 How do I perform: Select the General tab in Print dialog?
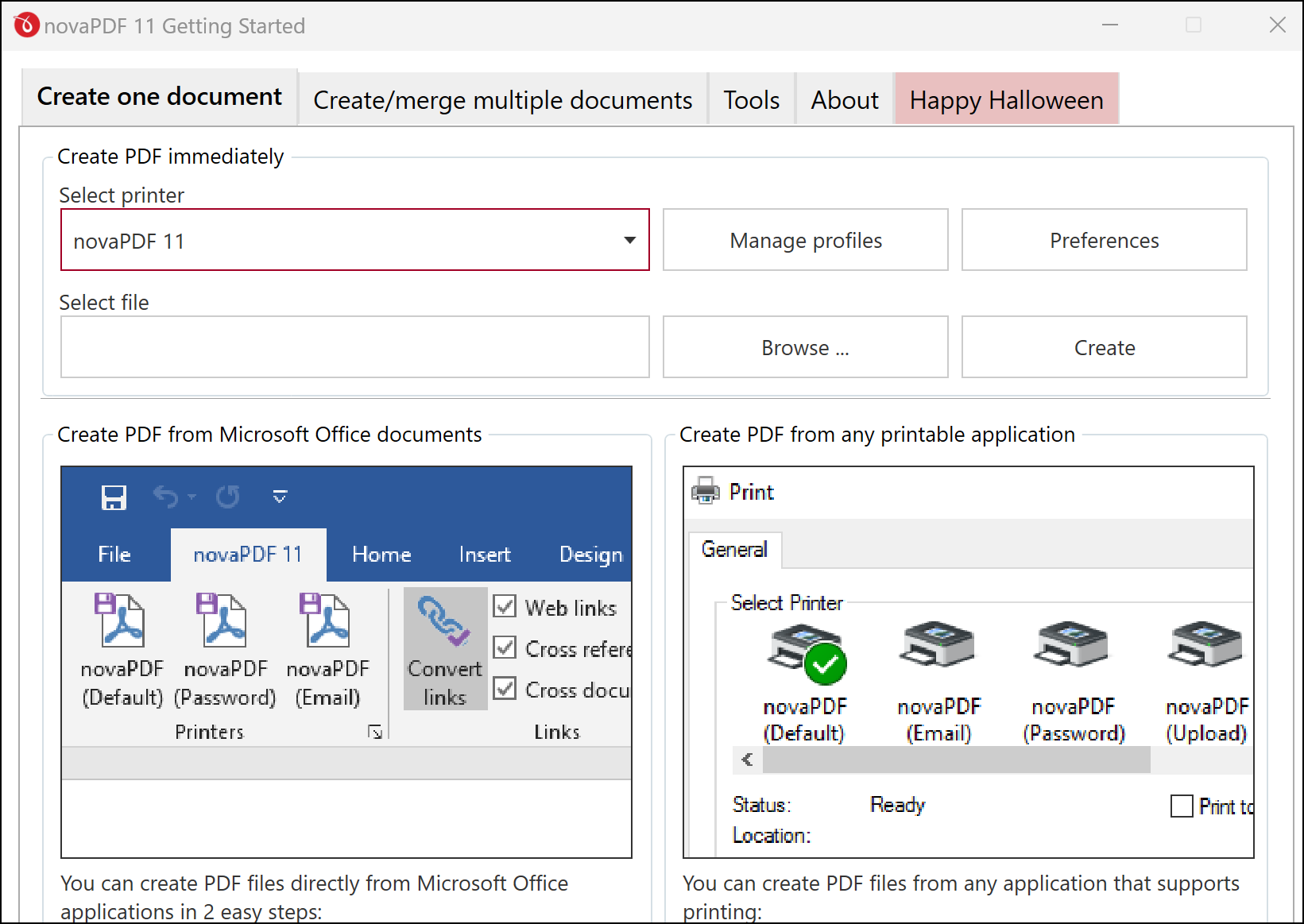coord(735,549)
